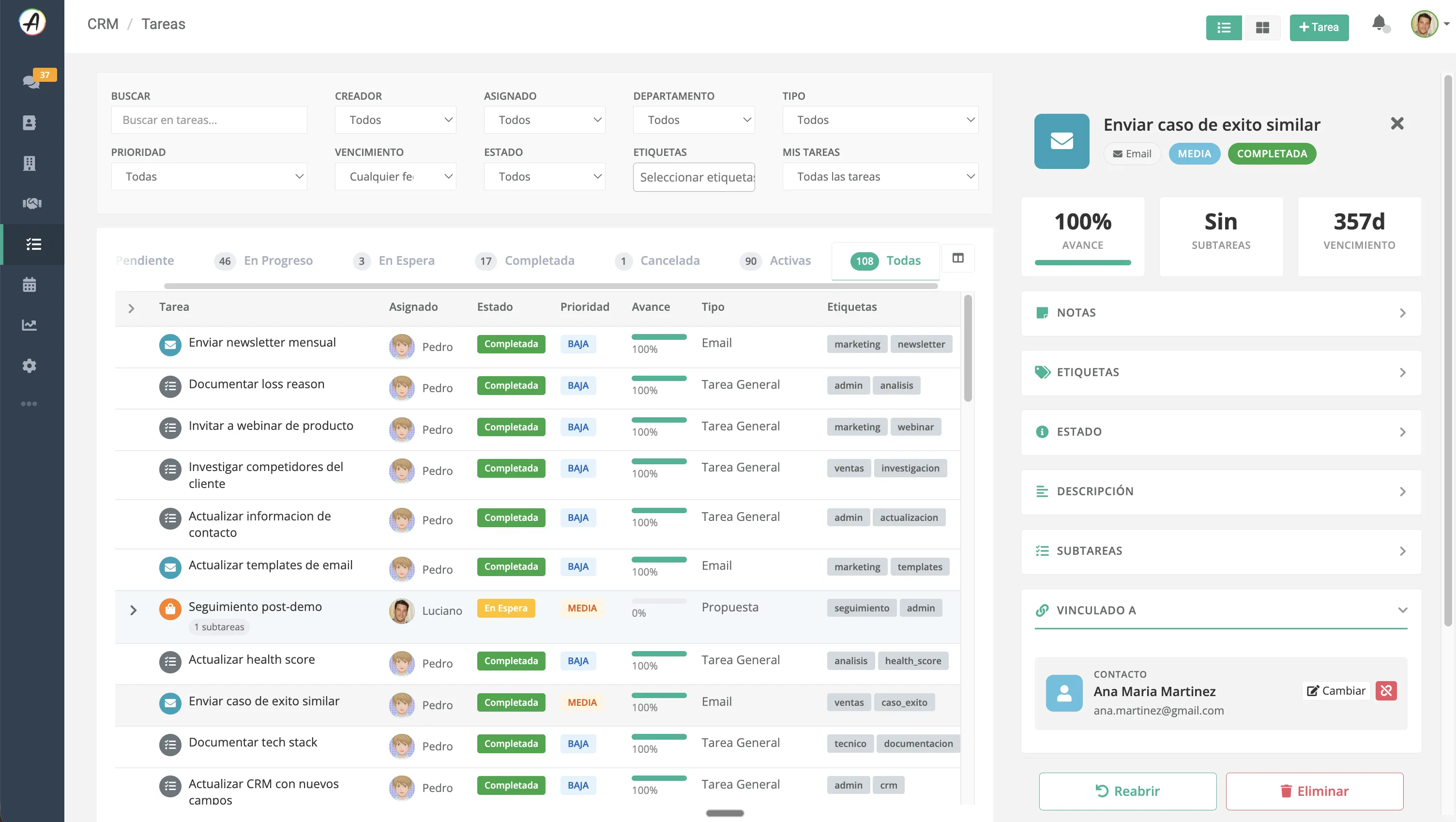Viewport: 1456px width, 822px height.
Task: Click the Reabrir button
Action: tap(1127, 791)
